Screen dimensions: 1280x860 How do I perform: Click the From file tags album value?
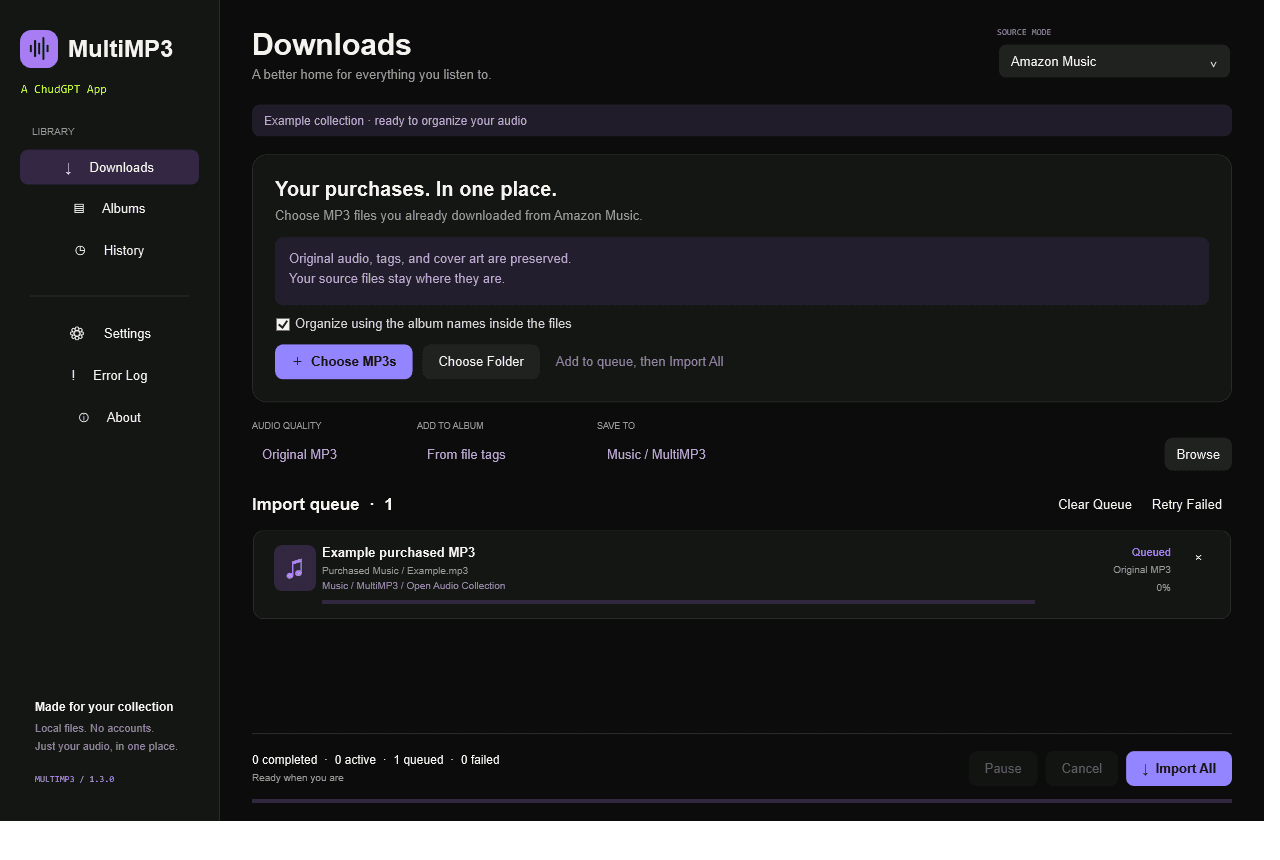point(466,455)
